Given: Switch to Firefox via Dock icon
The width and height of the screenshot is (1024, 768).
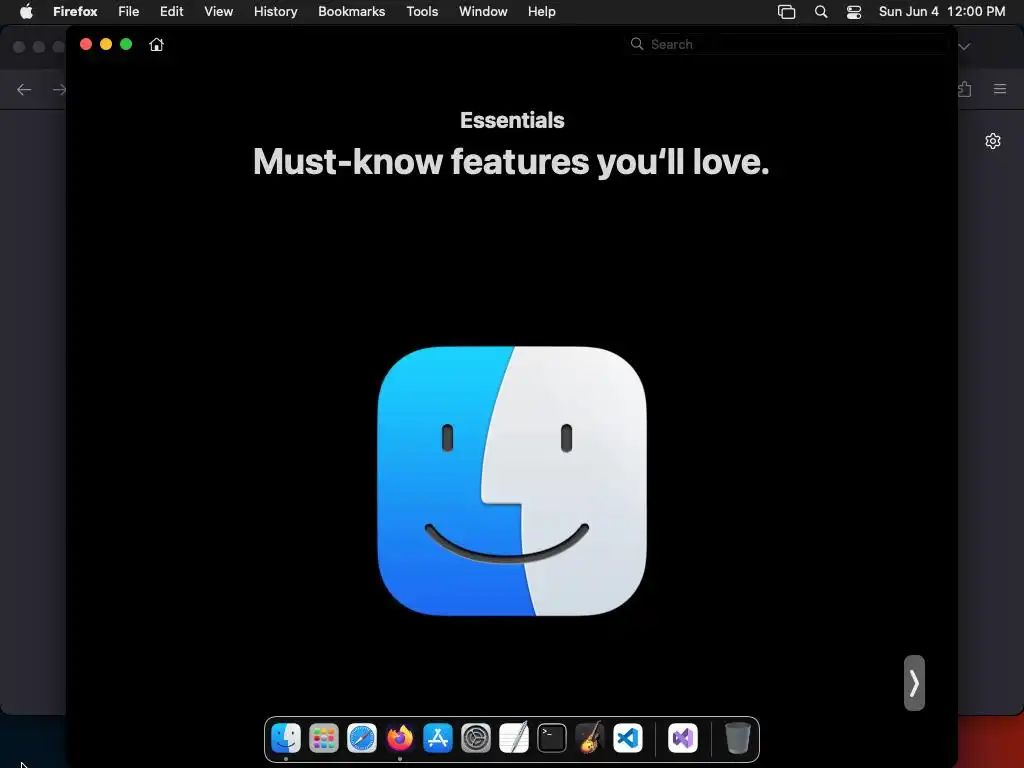Looking at the screenshot, I should pyautogui.click(x=400, y=739).
